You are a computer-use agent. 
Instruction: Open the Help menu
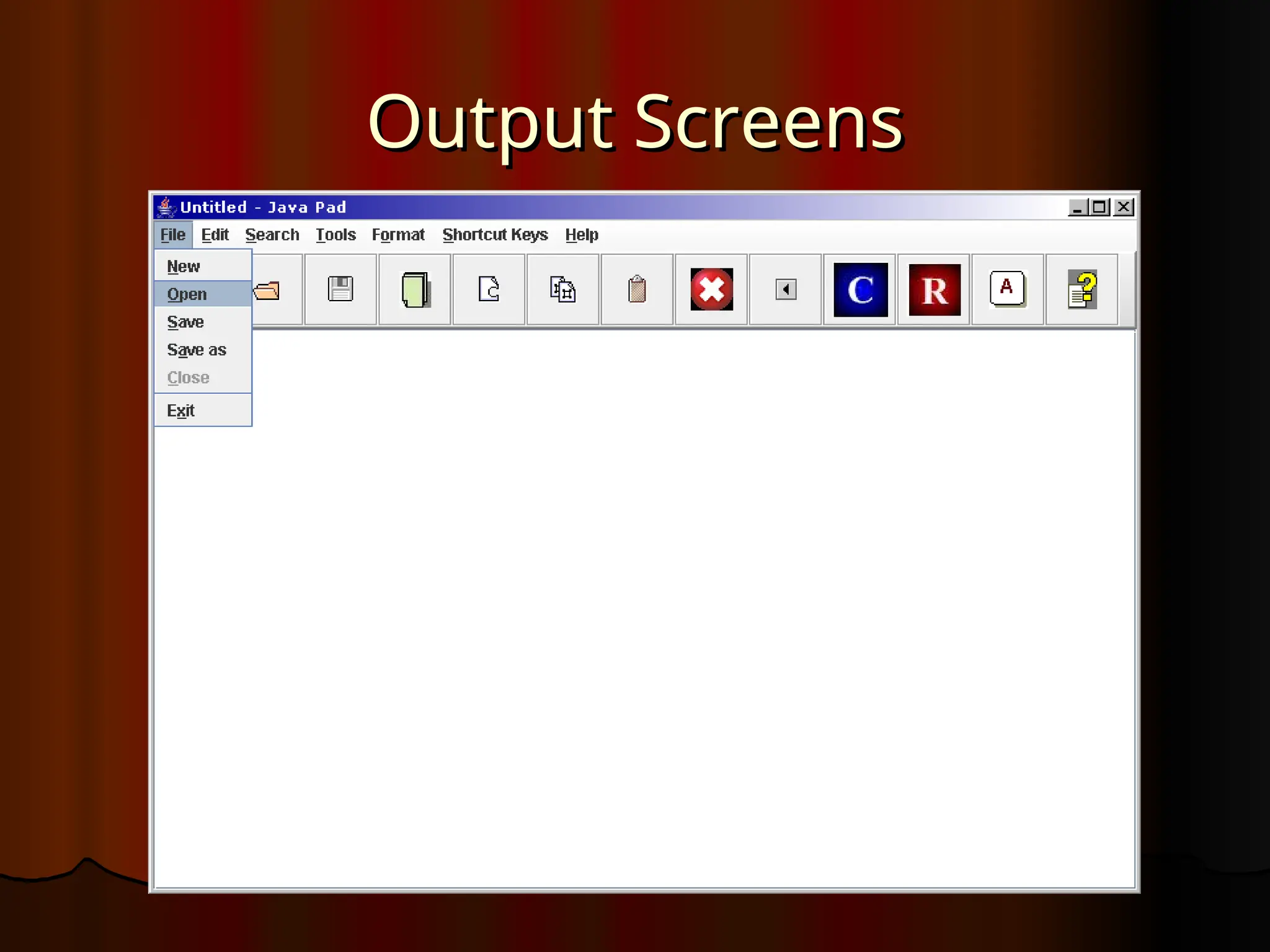(582, 235)
